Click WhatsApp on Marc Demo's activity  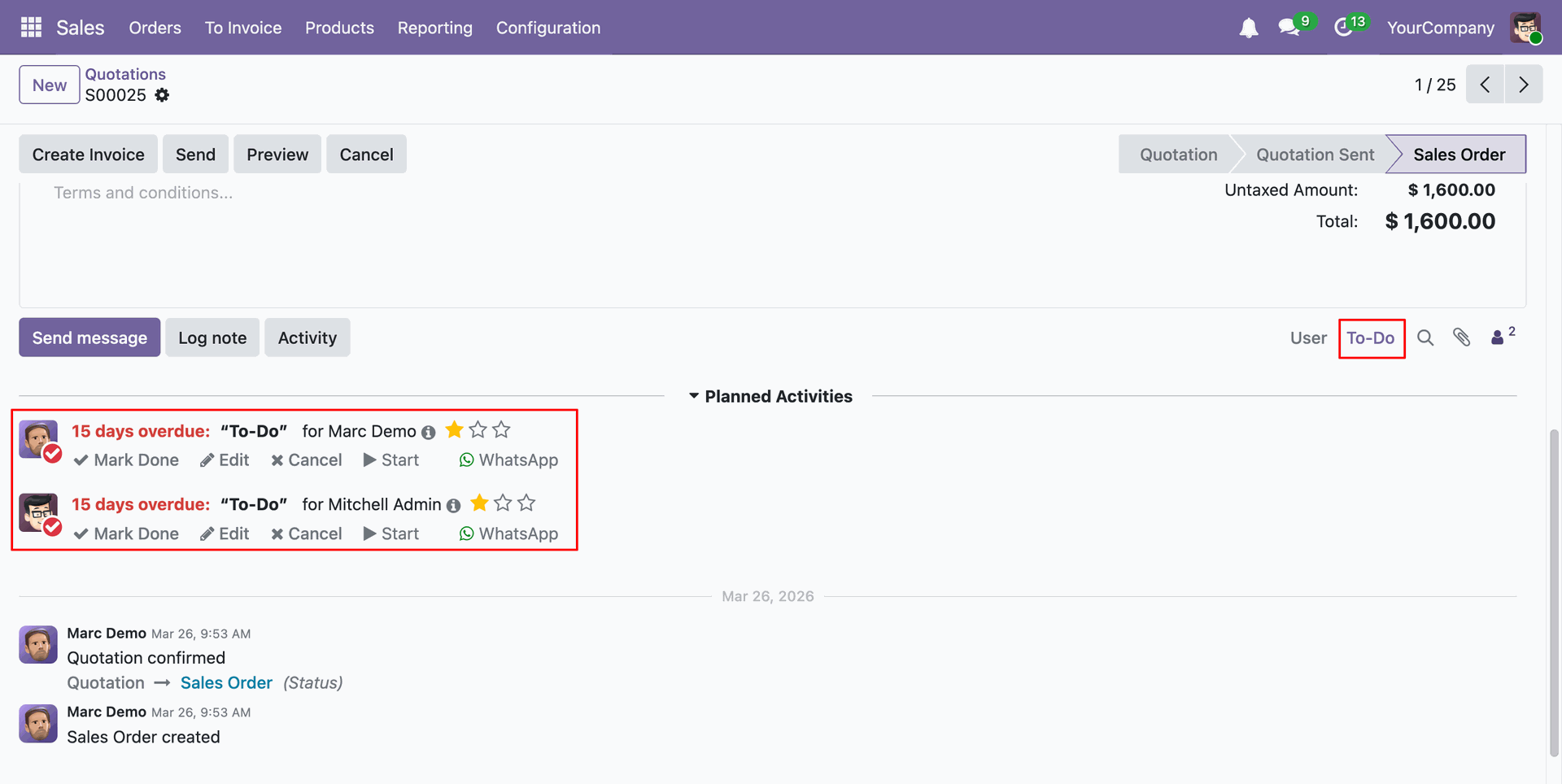tap(508, 460)
